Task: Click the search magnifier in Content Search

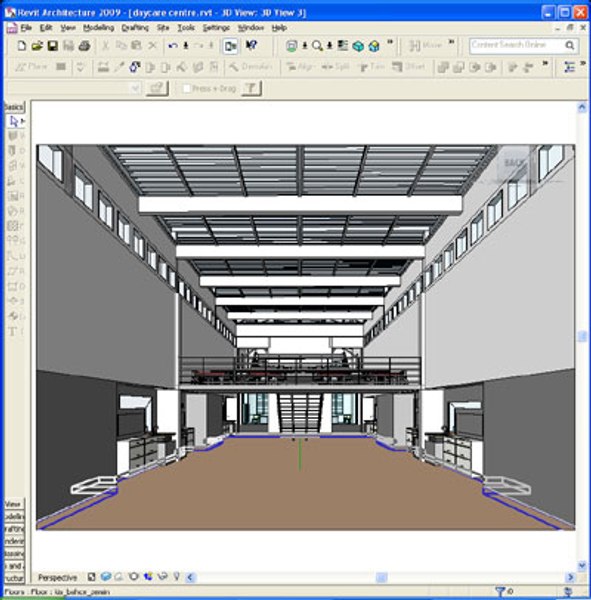Action: 570,46
